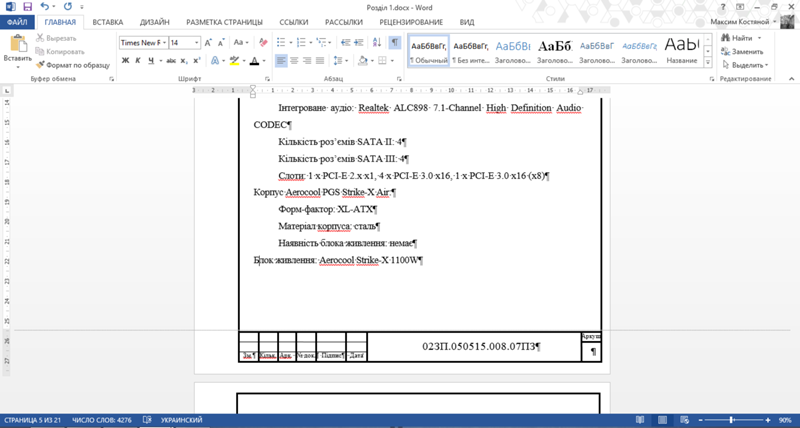
Task: Switch to the ДИЗАЙН tab
Action: point(155,22)
